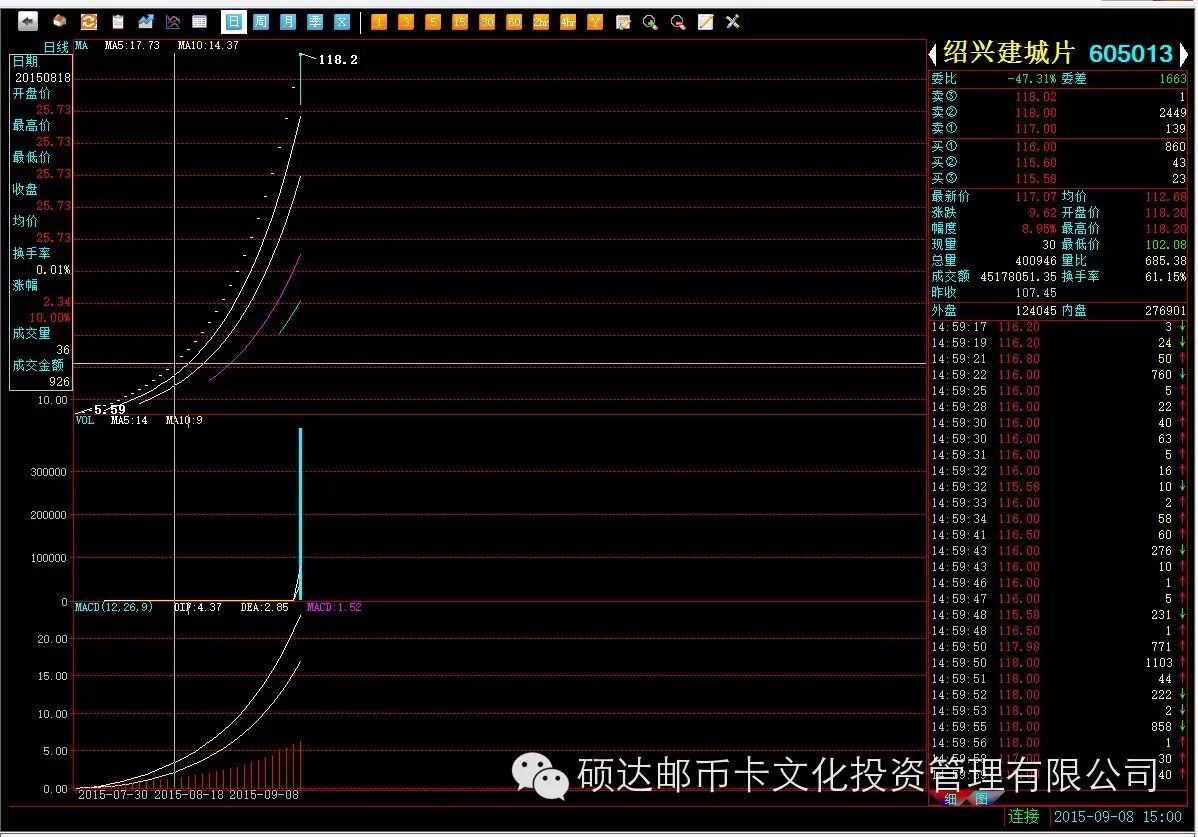Select 1-minute chart period
Viewport: 1198px width, 837px height.
click(x=379, y=21)
